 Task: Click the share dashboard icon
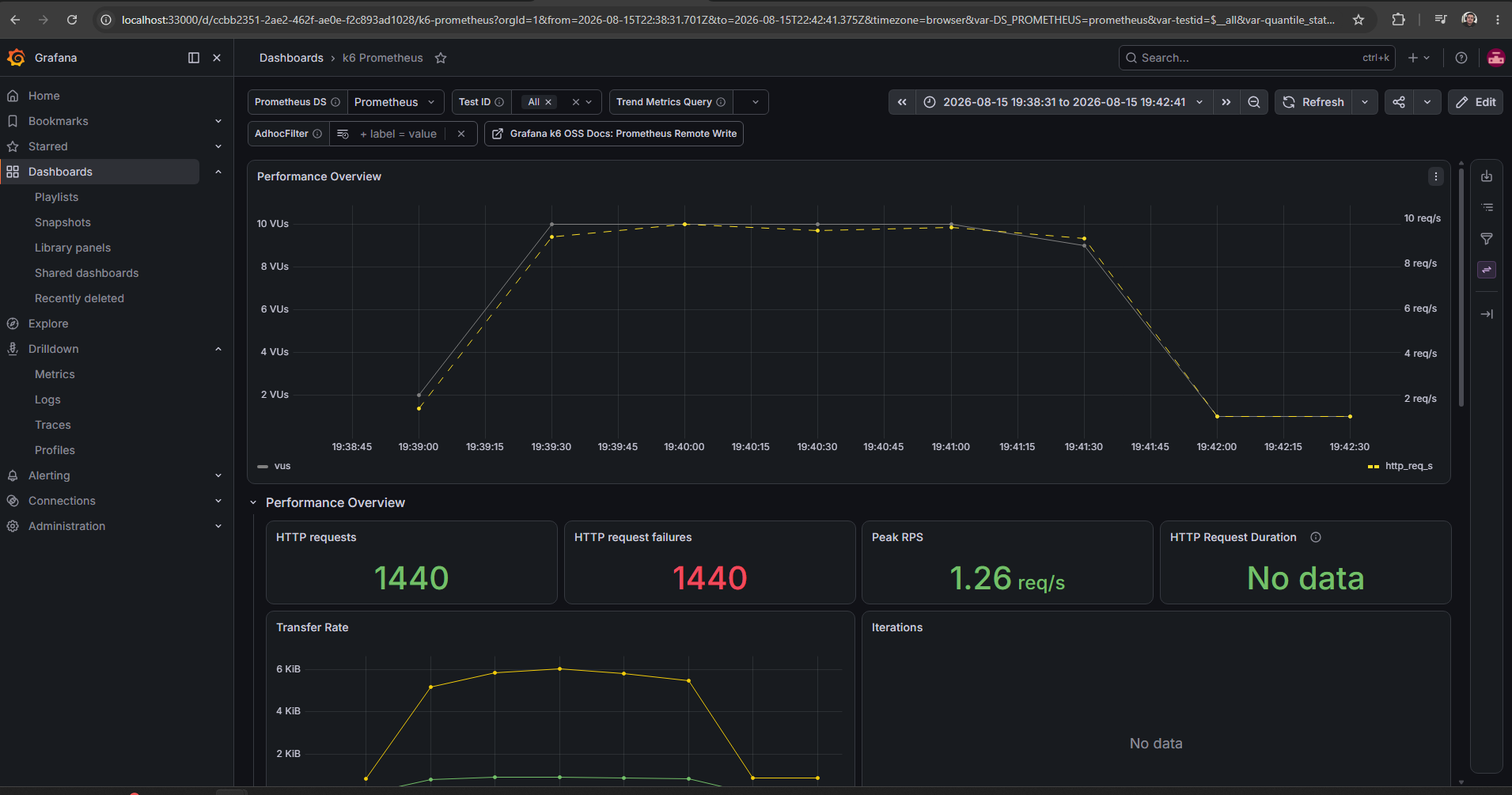pos(1399,102)
